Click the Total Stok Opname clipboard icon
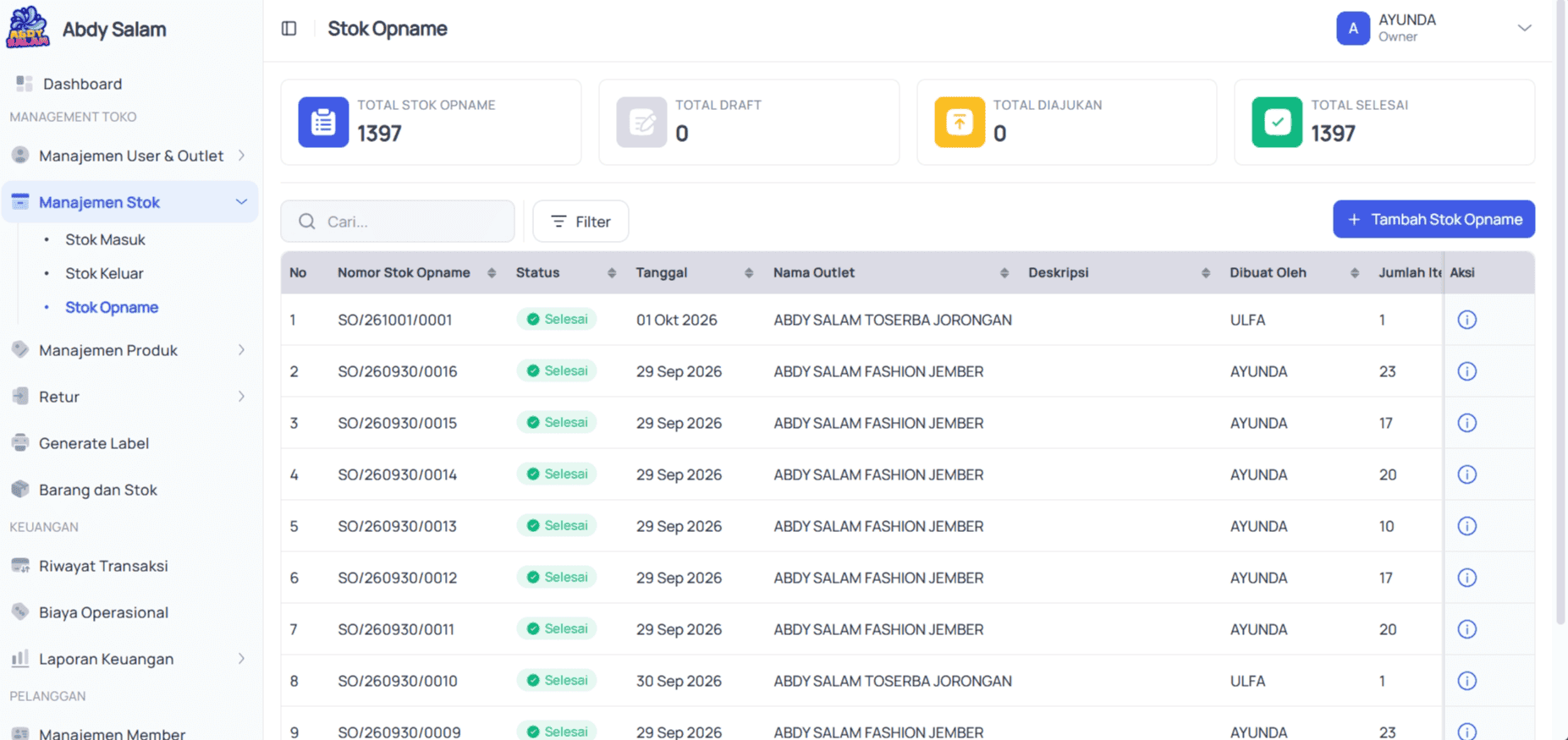Viewport: 1568px width, 740px height. coord(323,123)
